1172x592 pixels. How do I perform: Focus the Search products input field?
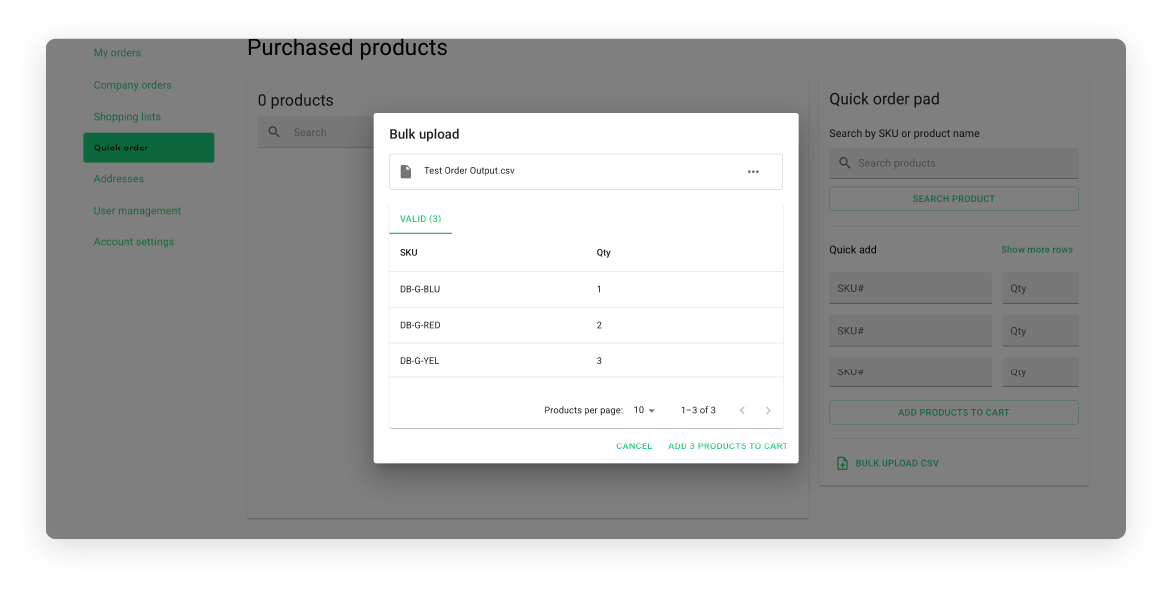(954, 163)
